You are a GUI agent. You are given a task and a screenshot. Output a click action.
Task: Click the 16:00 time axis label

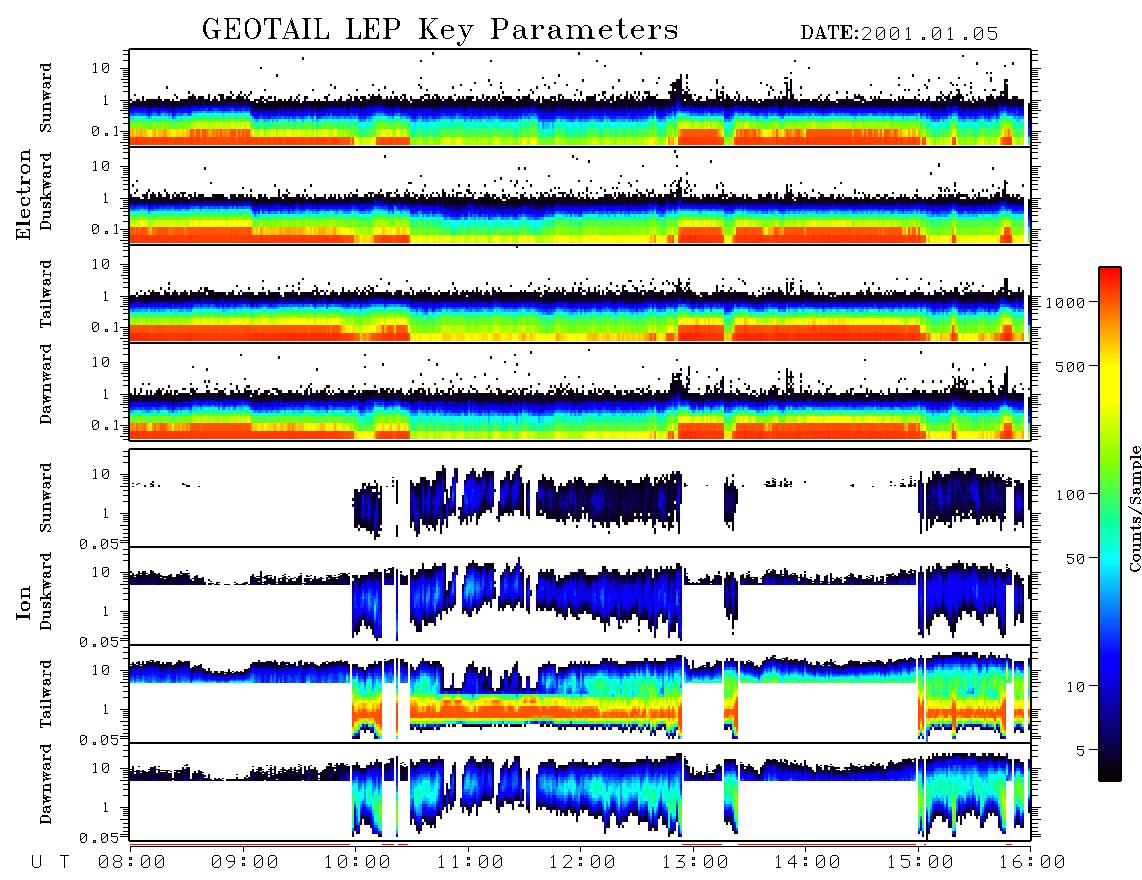point(1032,863)
